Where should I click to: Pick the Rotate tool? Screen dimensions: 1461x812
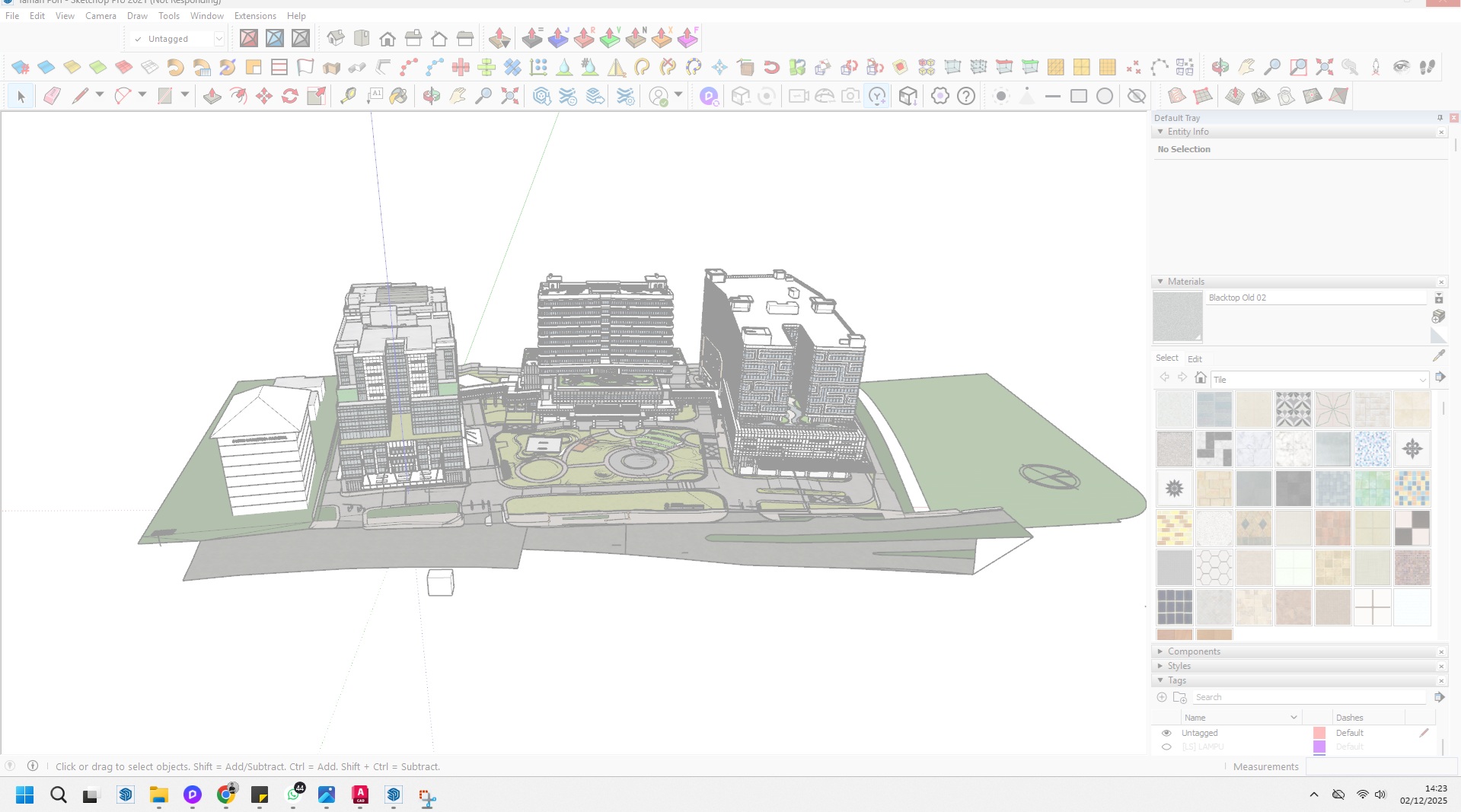coord(290,96)
